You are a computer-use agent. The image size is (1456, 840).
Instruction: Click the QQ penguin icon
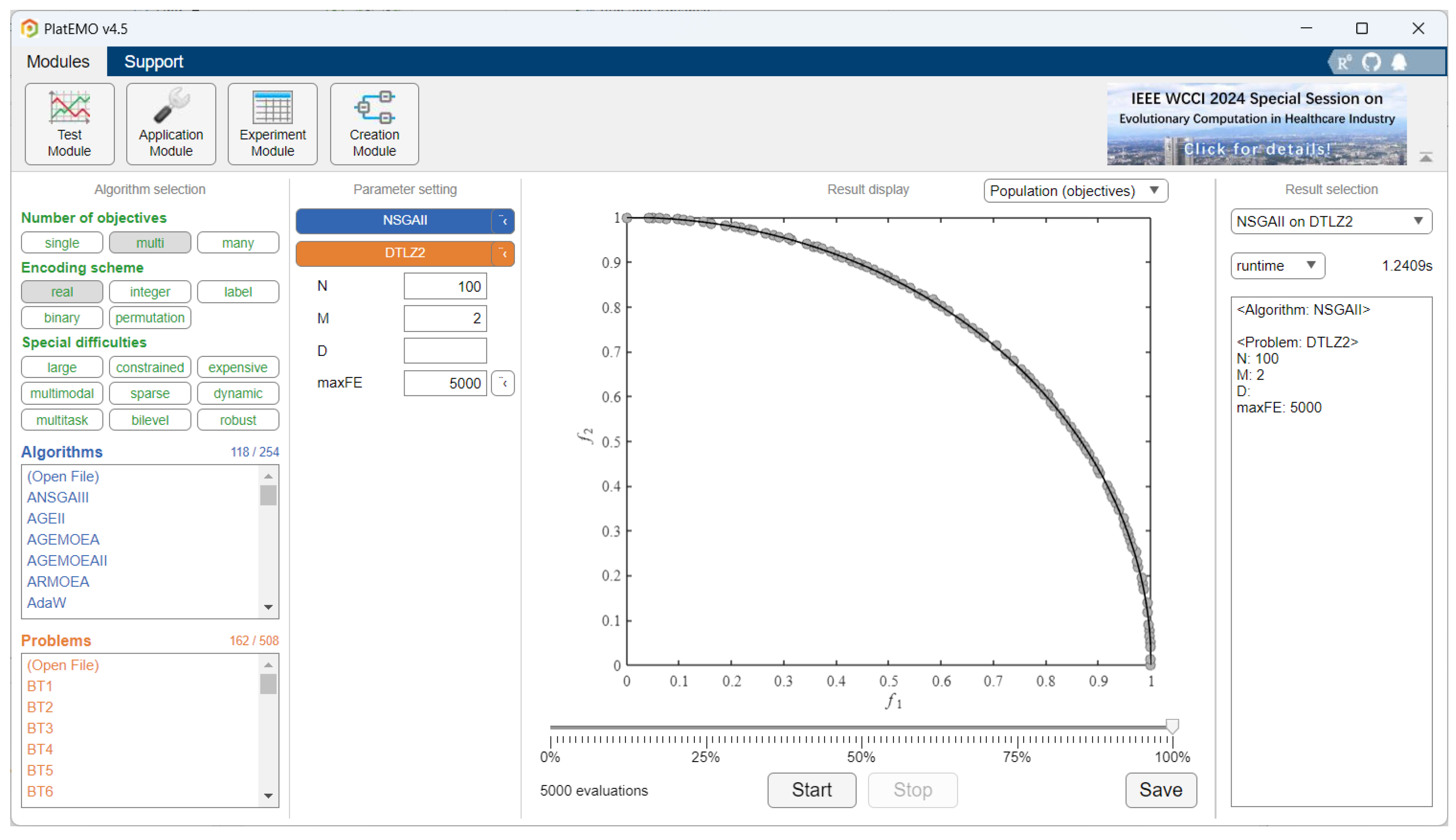pyautogui.click(x=1399, y=62)
